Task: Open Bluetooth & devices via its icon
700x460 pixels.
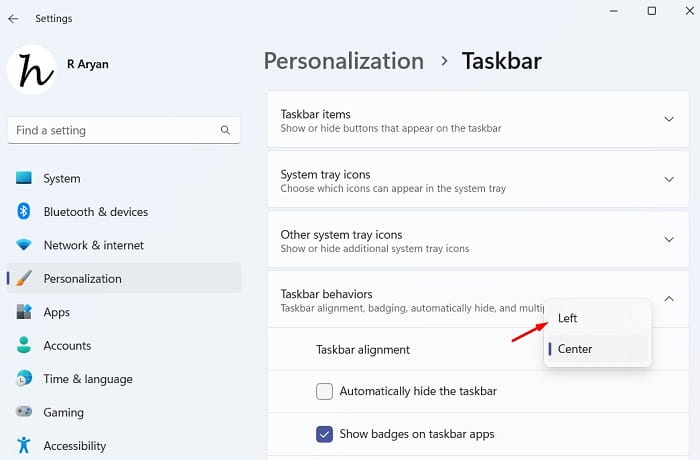Action: (24, 211)
